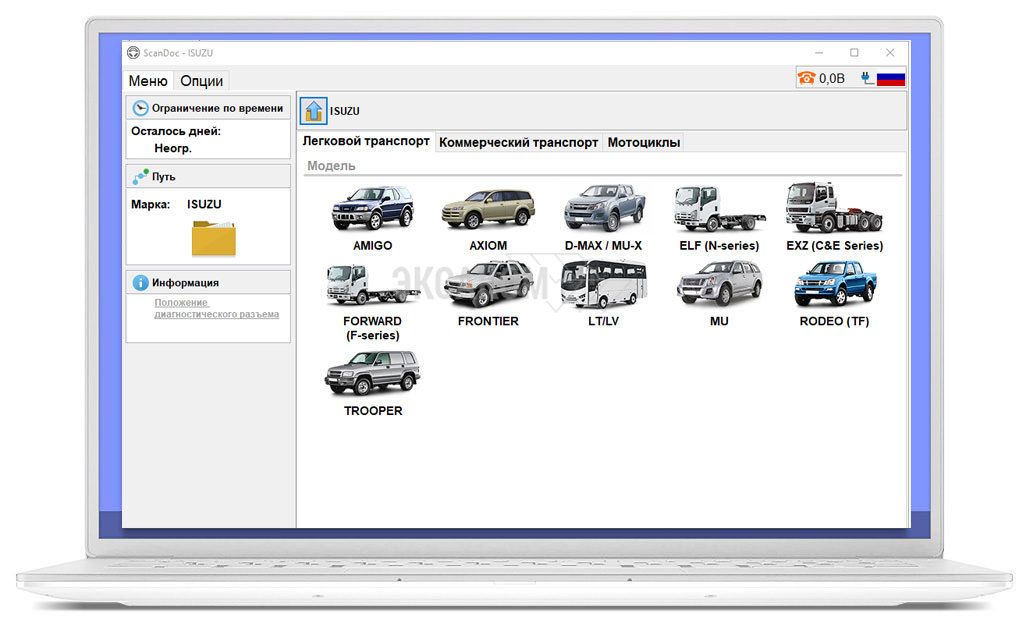Open the FORWARD (F-series) truck
This screenshot has height=626, width=1024.
pos(372,285)
